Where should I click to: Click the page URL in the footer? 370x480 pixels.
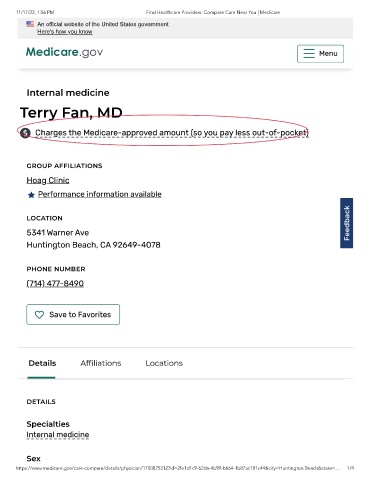coord(178,468)
